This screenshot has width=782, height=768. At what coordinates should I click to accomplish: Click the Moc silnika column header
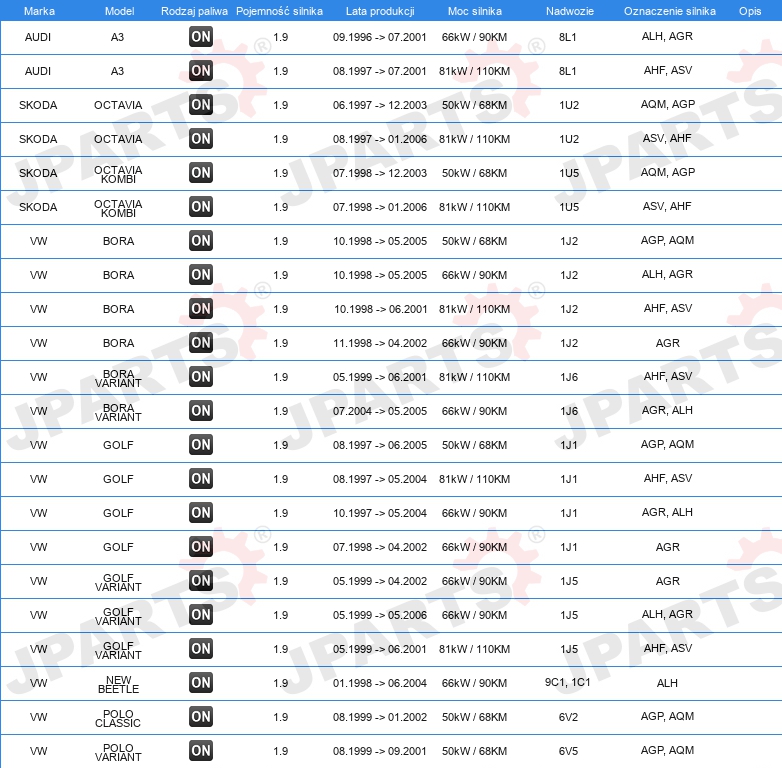pyautogui.click(x=475, y=11)
